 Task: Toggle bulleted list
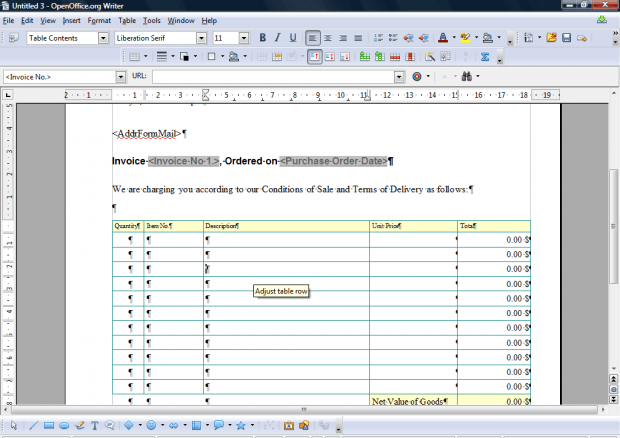pos(393,38)
